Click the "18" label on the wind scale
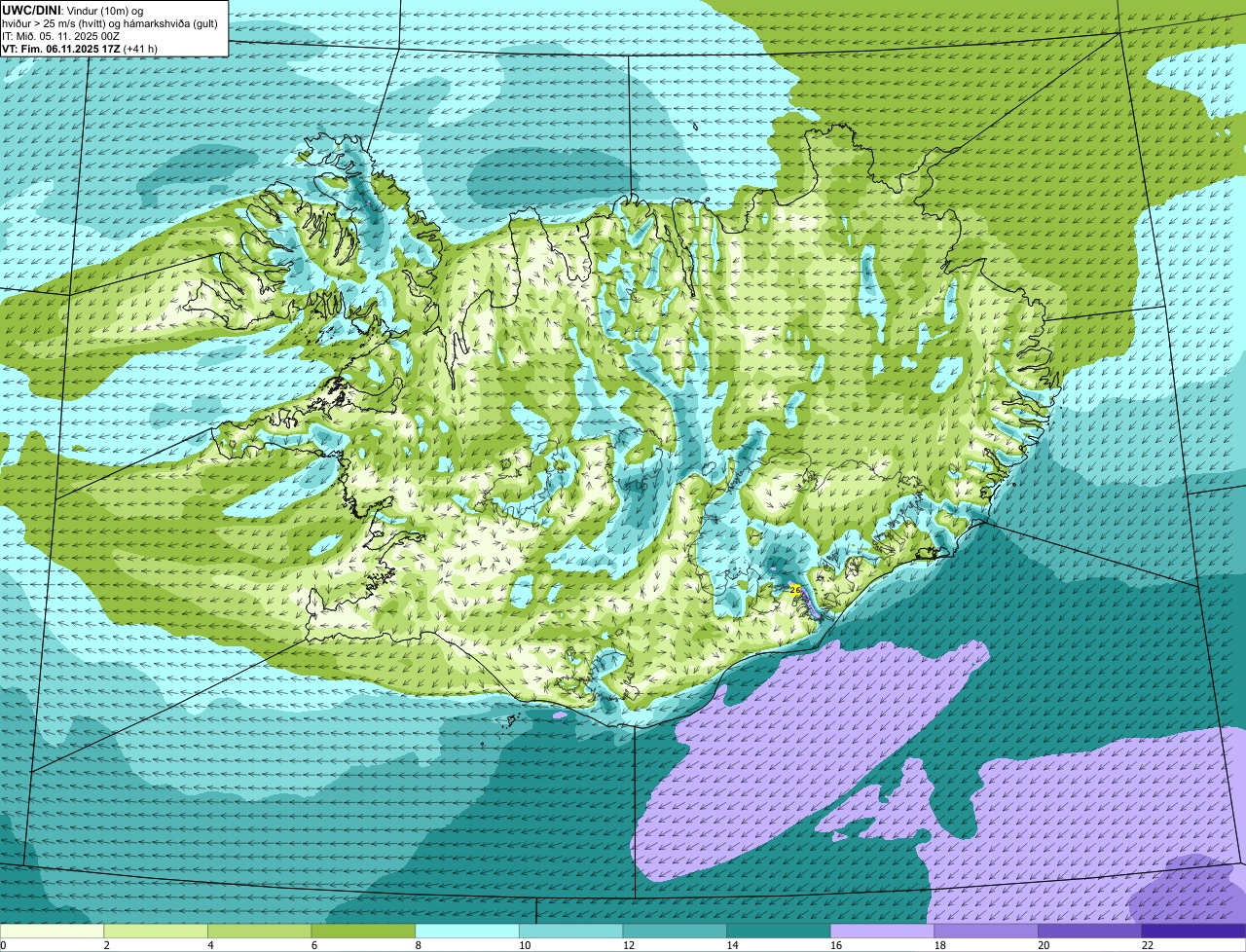1246x952 pixels. pyautogui.click(x=939, y=945)
